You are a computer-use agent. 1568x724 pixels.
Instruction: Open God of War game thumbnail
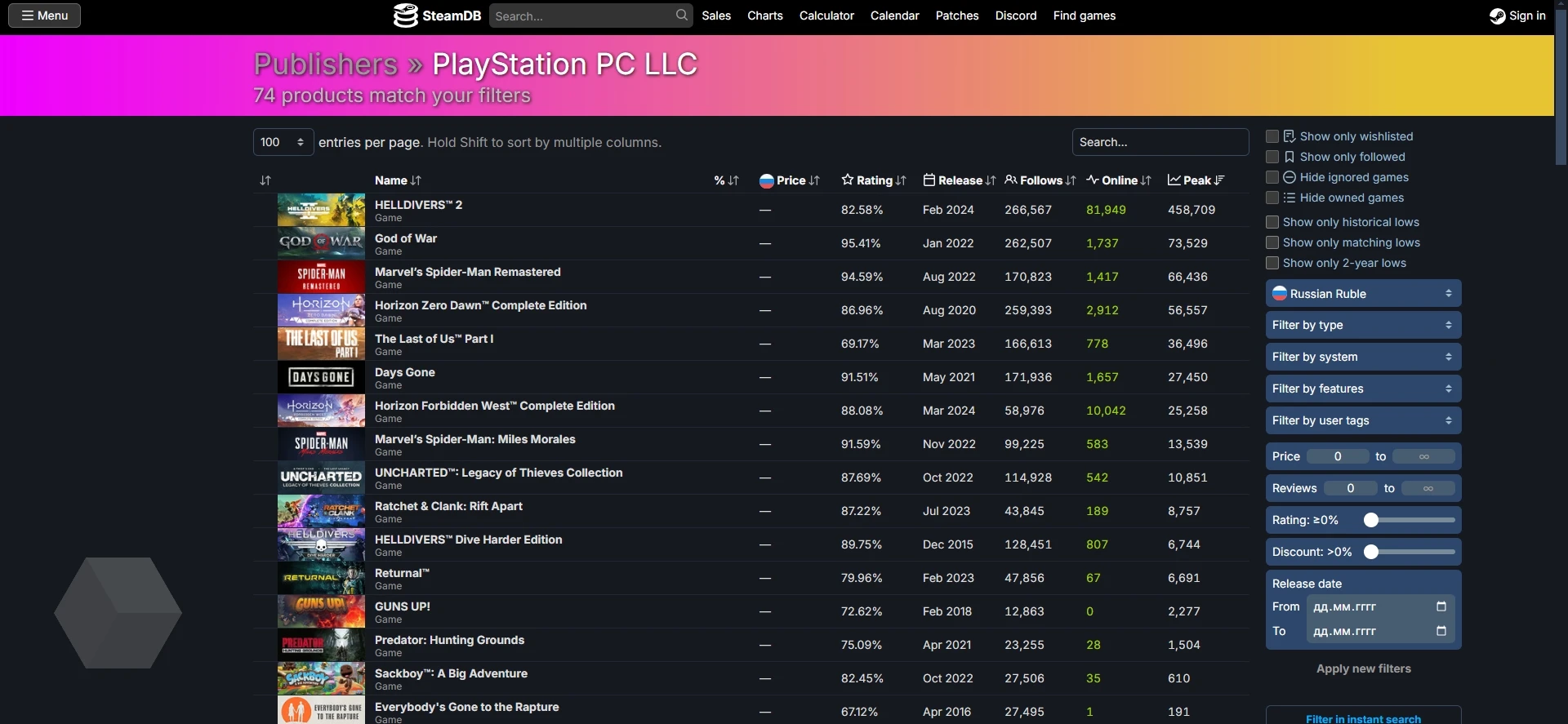click(x=321, y=243)
